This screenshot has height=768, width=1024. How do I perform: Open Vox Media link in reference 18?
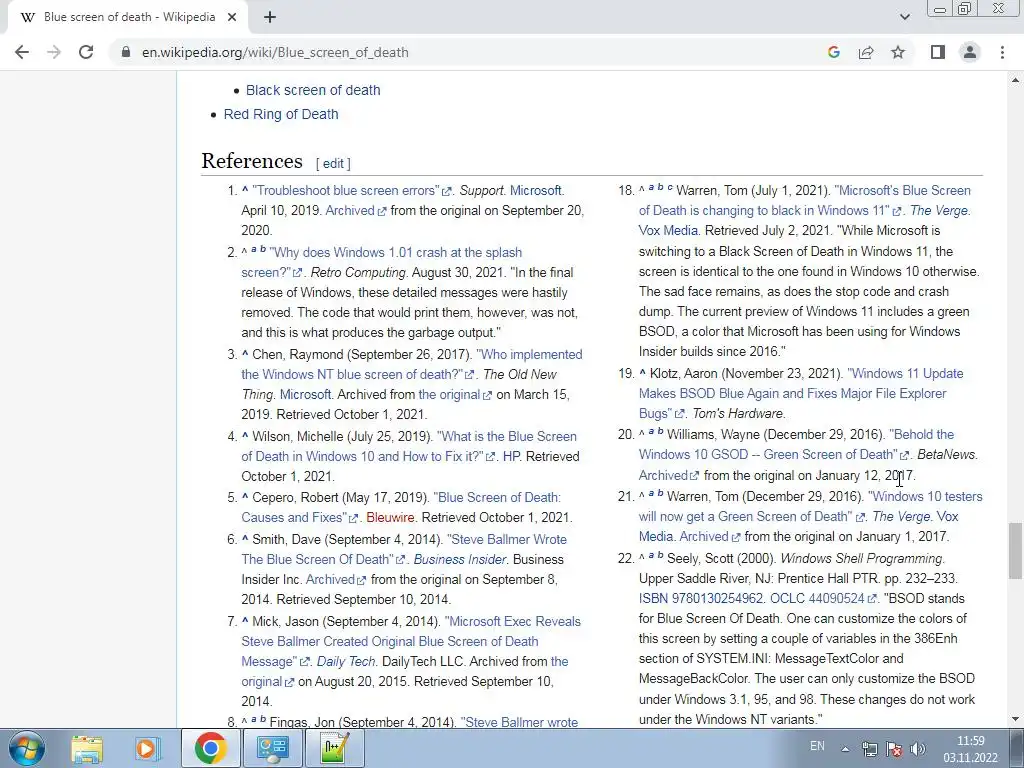pyautogui.click(x=668, y=231)
